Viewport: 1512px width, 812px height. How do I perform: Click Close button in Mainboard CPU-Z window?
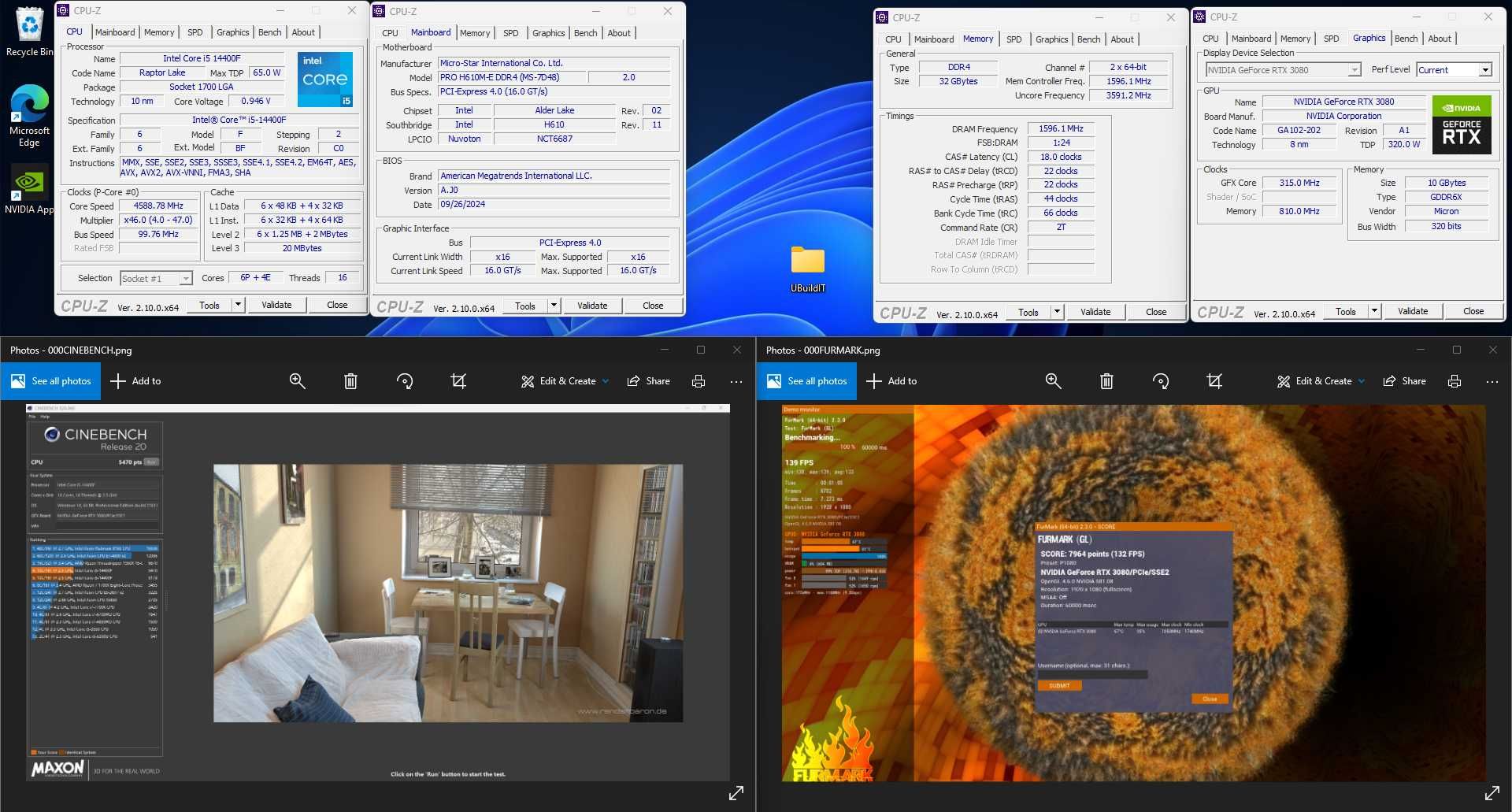tap(653, 306)
